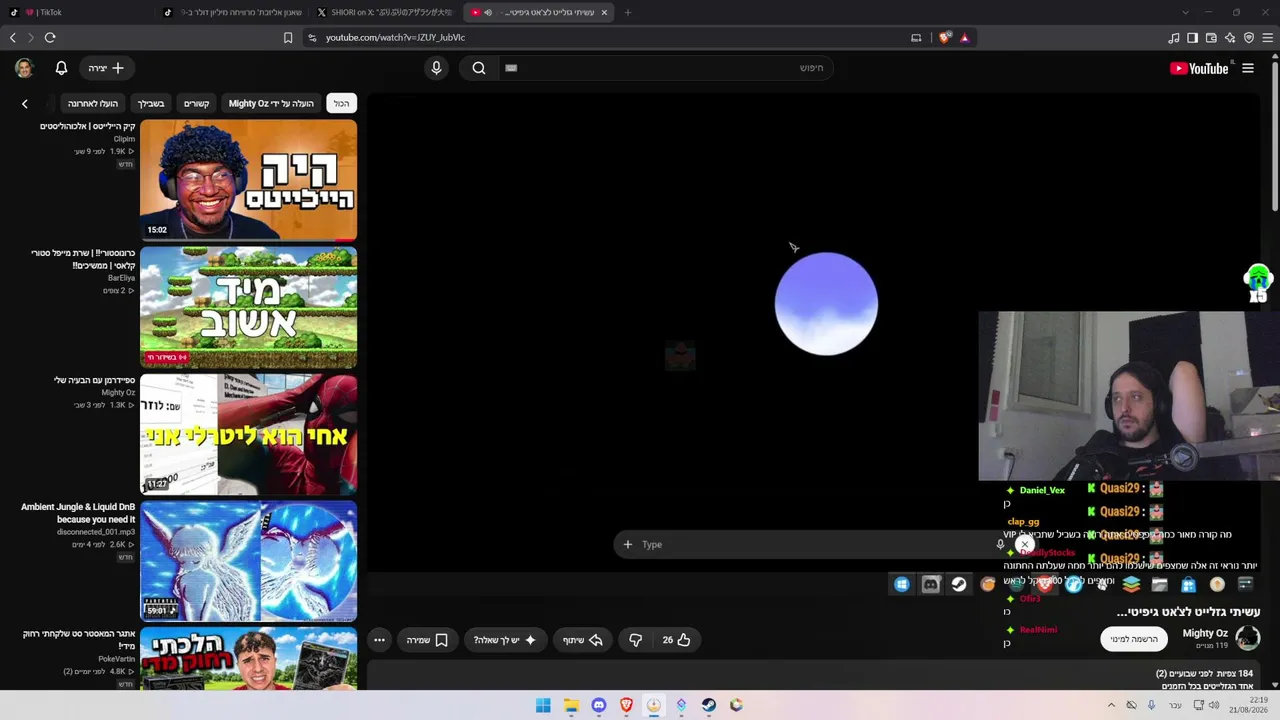Open the browser tab search dropdown arrow

click(x=1185, y=12)
